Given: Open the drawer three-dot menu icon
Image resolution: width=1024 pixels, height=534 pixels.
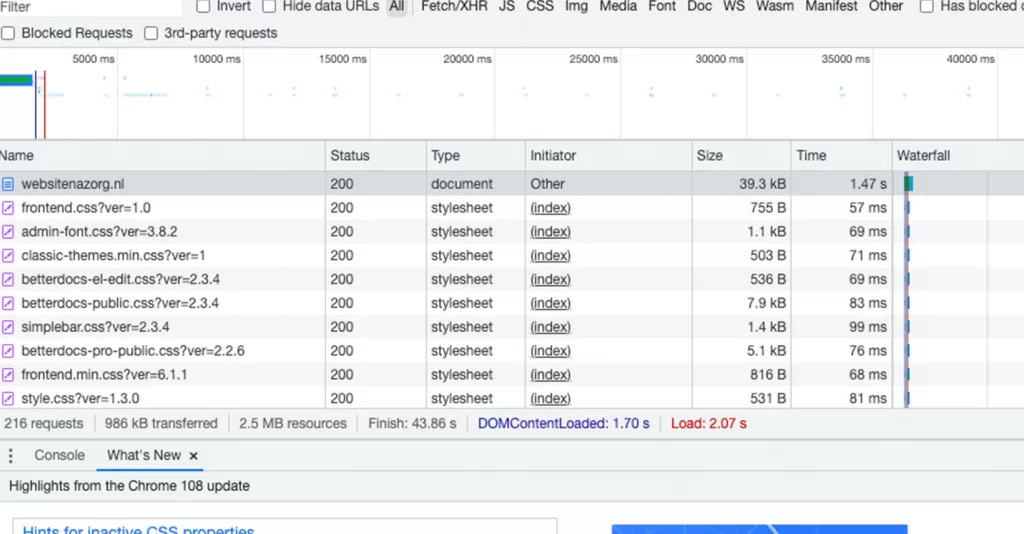Looking at the screenshot, I should (10, 456).
